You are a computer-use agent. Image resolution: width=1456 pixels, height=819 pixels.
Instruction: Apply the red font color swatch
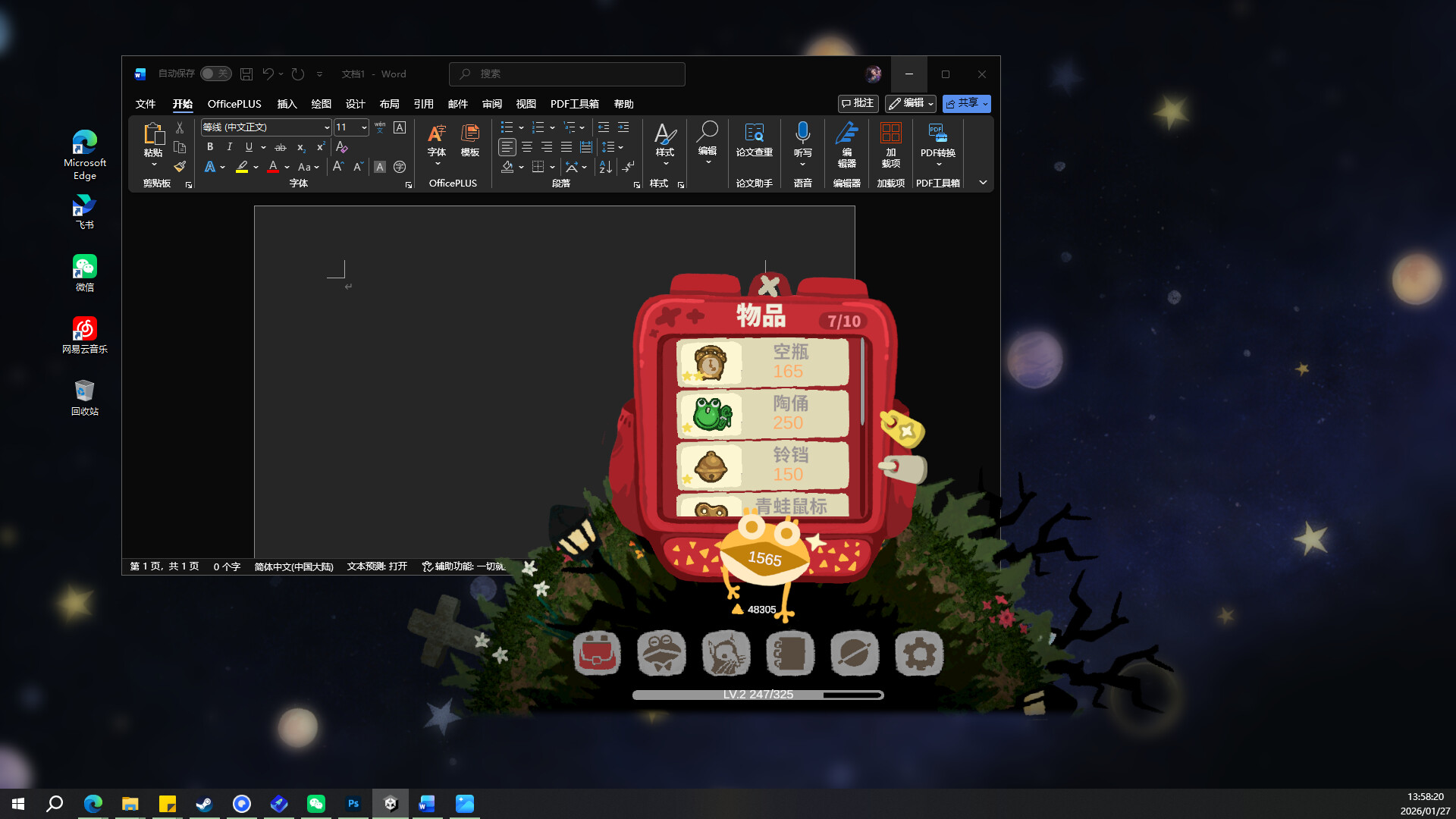(272, 167)
